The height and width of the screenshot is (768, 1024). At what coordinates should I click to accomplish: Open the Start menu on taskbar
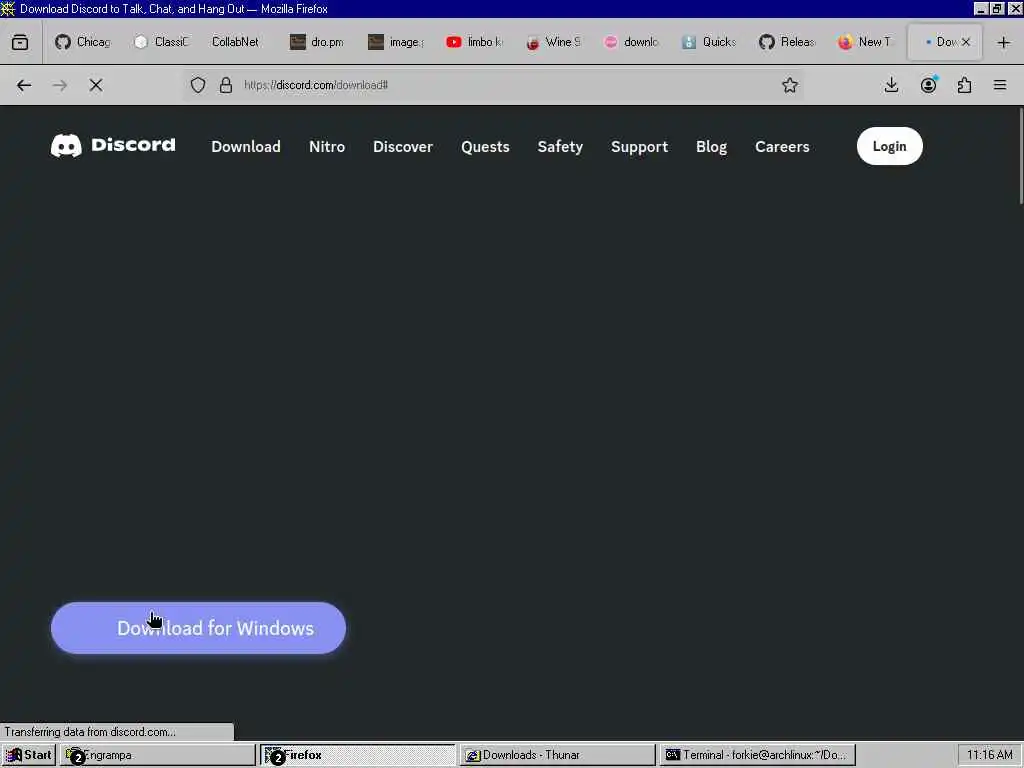point(29,755)
